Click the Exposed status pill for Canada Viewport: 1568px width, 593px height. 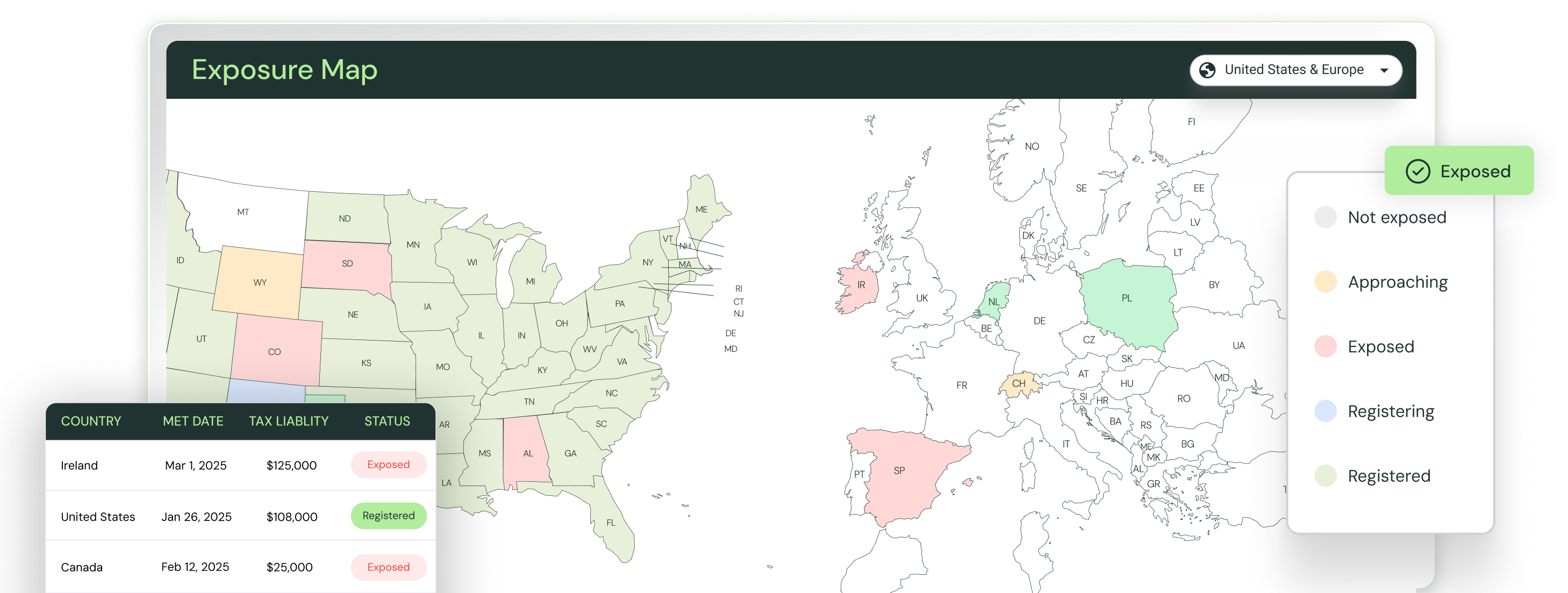tap(388, 567)
